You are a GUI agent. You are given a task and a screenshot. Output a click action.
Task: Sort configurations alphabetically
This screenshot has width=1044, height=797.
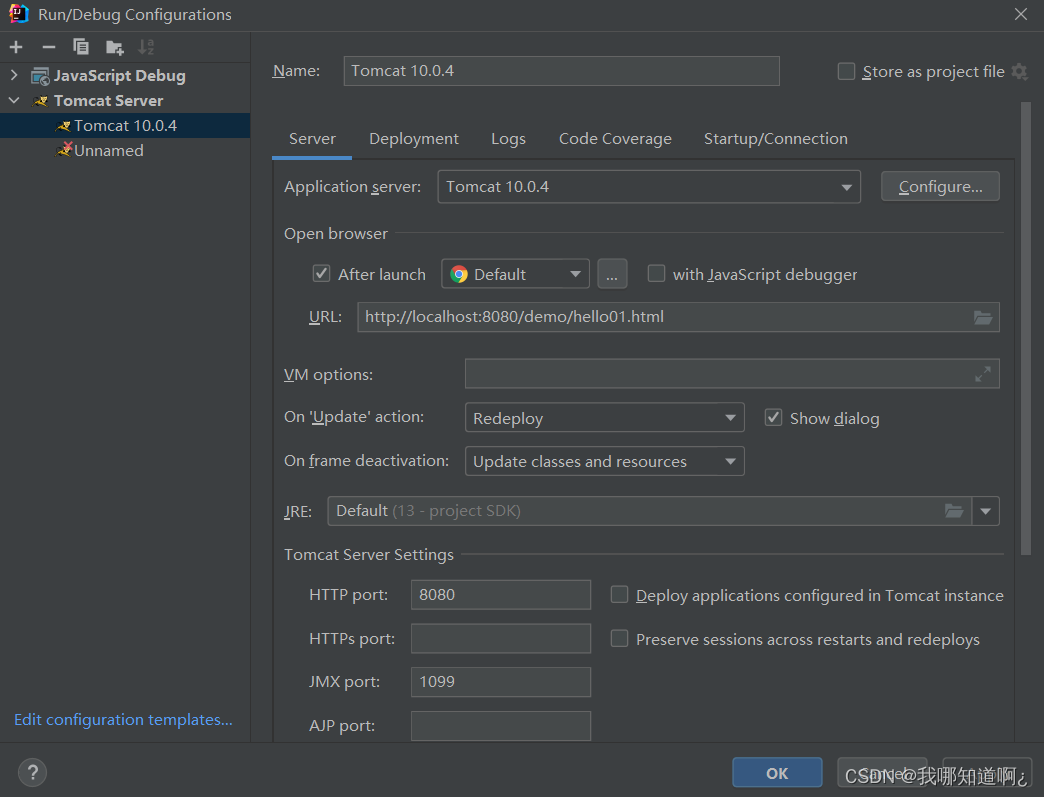pos(146,47)
